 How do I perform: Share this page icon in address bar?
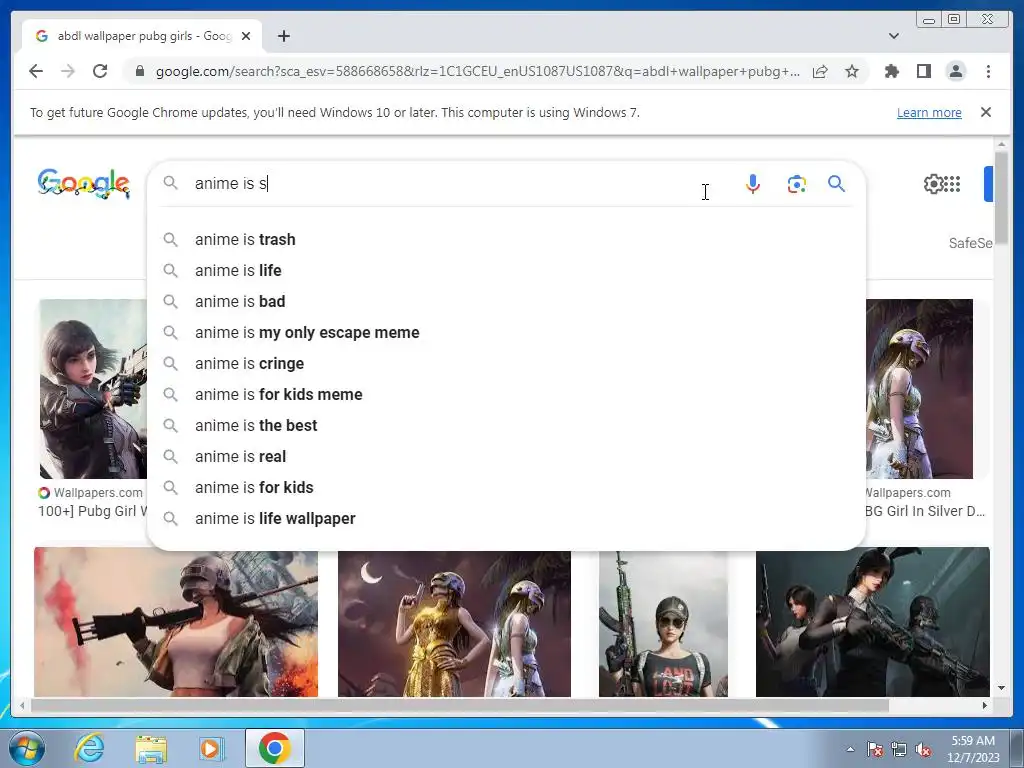click(820, 71)
